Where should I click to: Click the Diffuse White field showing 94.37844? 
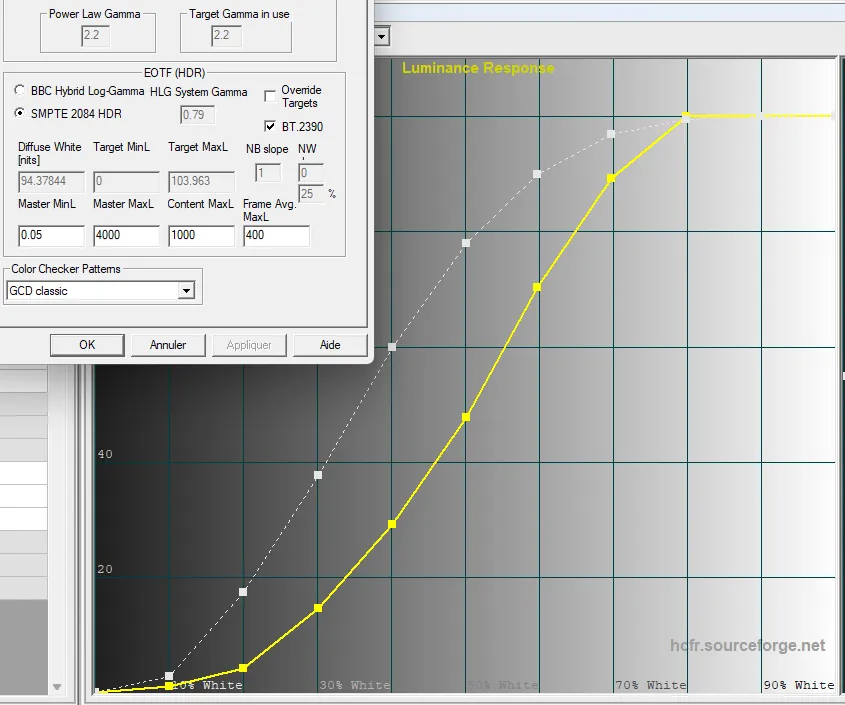[51, 182]
